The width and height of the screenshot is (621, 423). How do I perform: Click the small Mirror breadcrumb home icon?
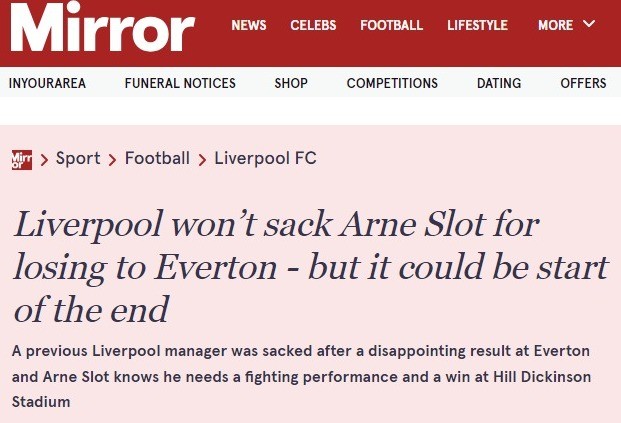[21, 158]
